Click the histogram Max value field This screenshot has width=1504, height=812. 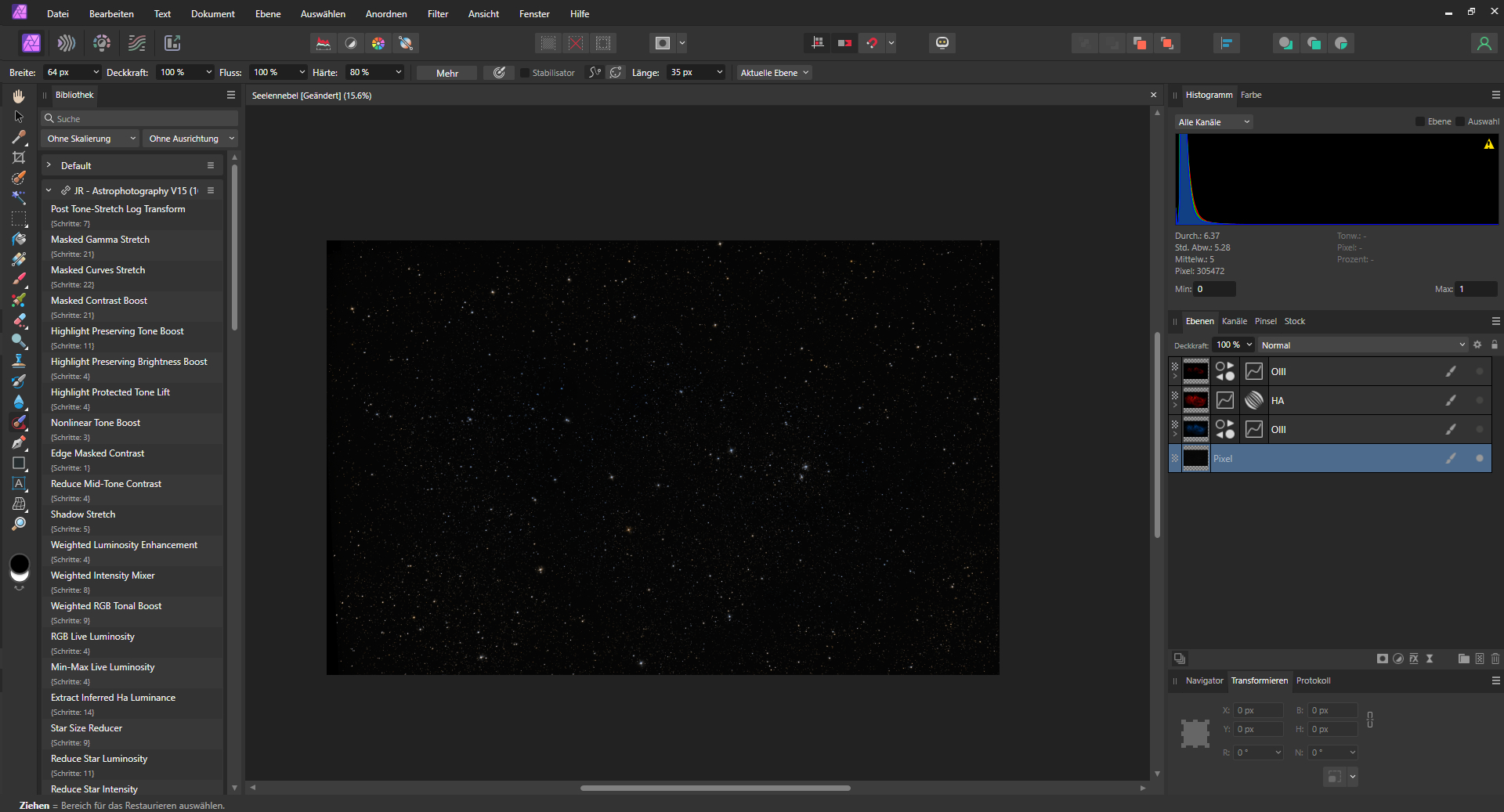tap(1476, 289)
